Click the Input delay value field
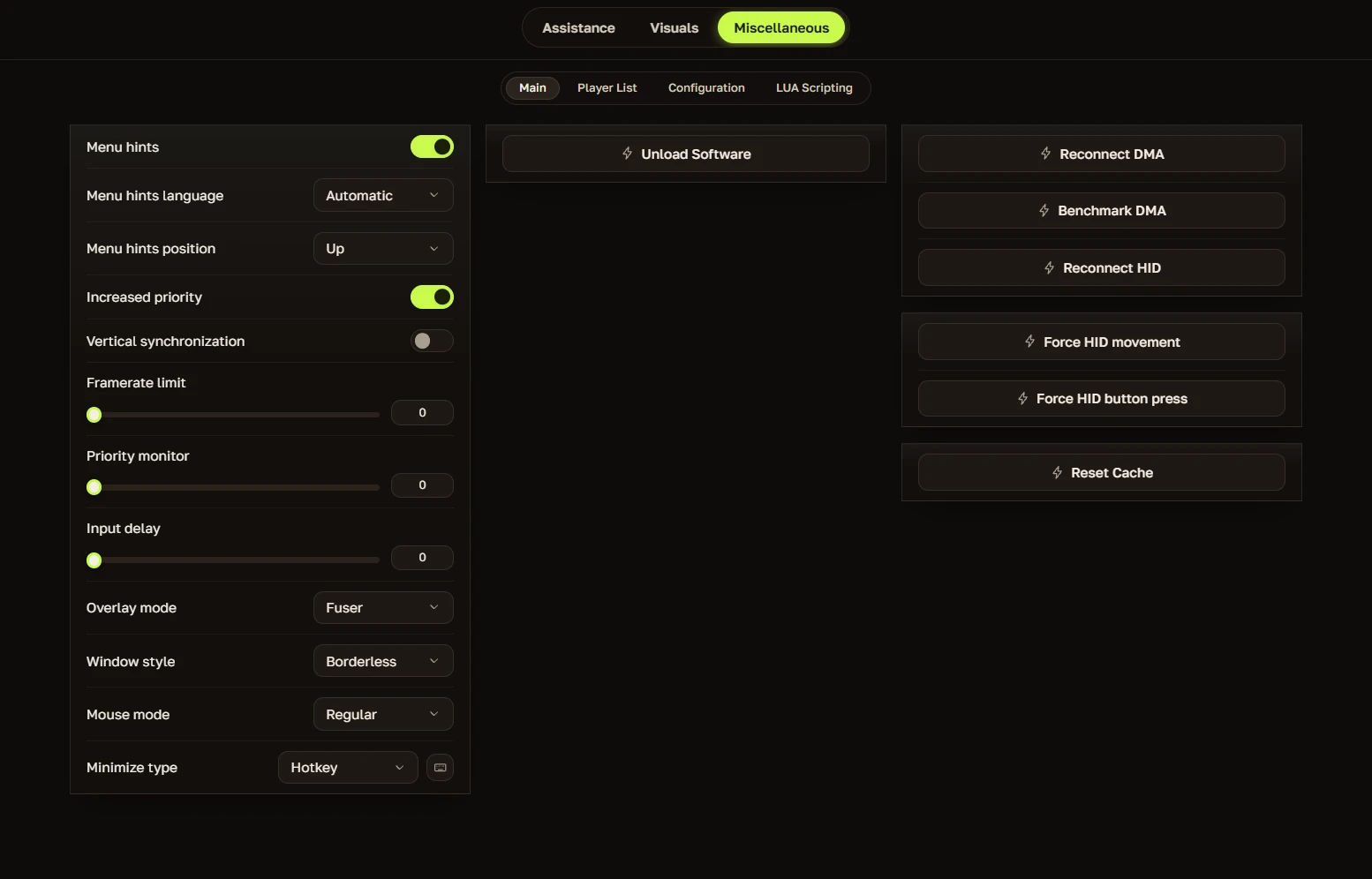This screenshot has width=1372, height=879. 422,558
